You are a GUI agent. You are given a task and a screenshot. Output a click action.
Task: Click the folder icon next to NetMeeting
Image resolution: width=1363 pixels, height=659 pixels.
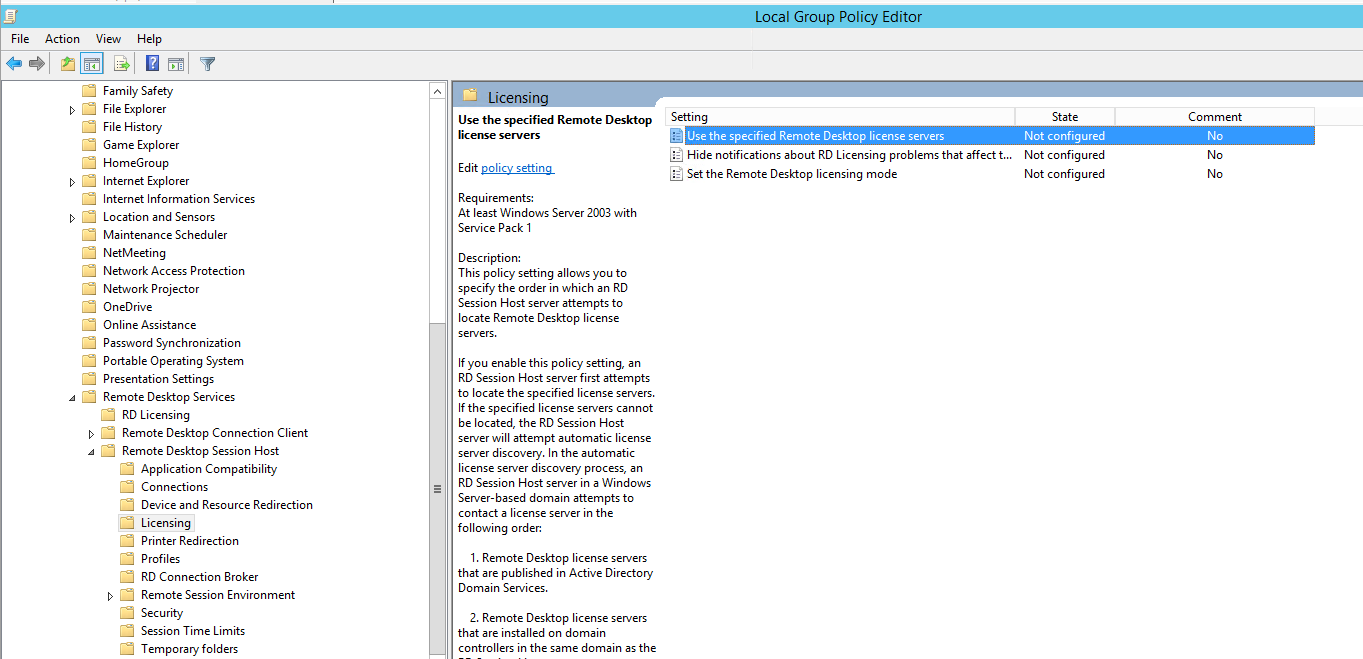pos(88,253)
